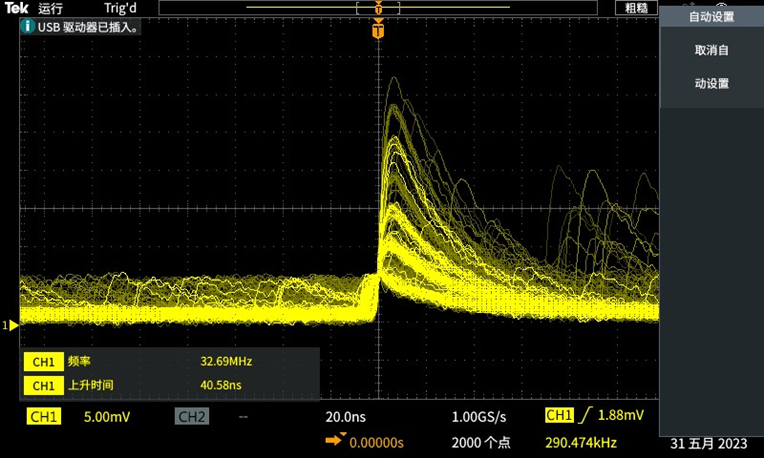Screen dimensions: 764x458
Task: Click the orange trigger position T marker
Action: point(377,31)
